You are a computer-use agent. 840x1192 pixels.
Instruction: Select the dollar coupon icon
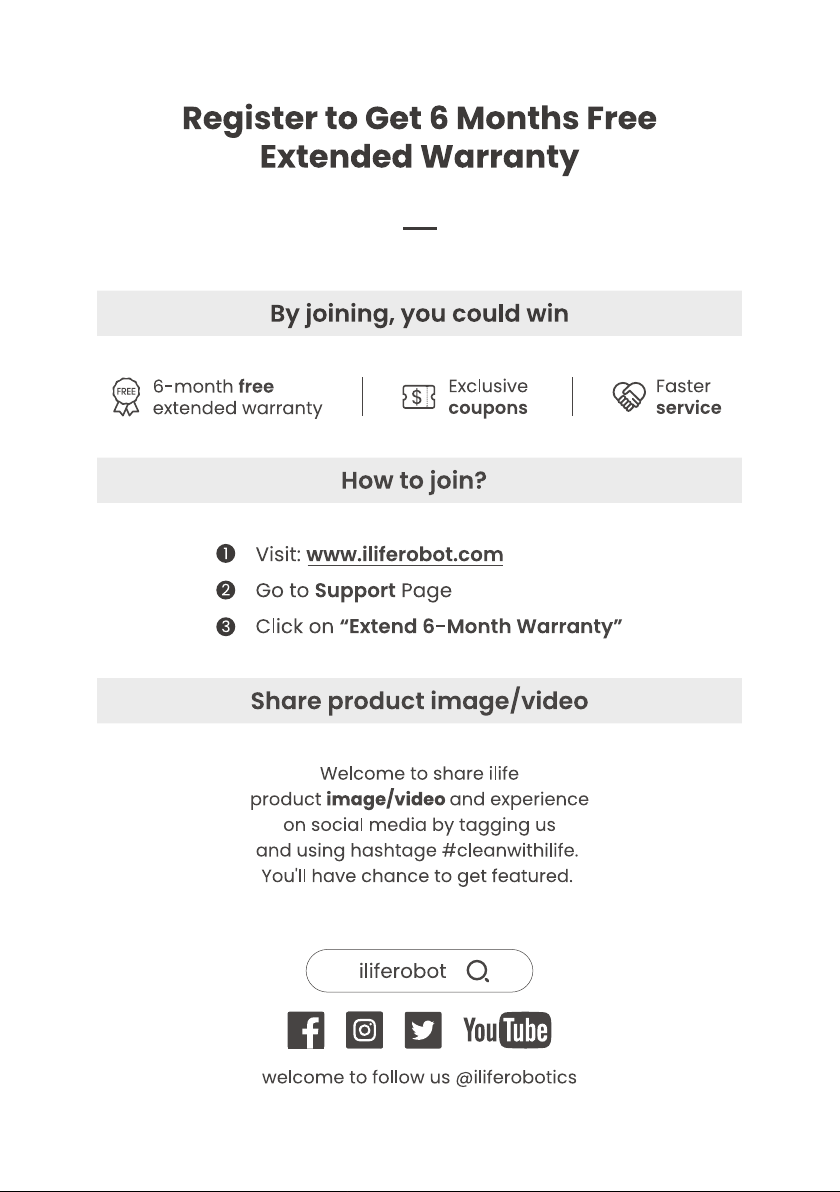coord(418,397)
